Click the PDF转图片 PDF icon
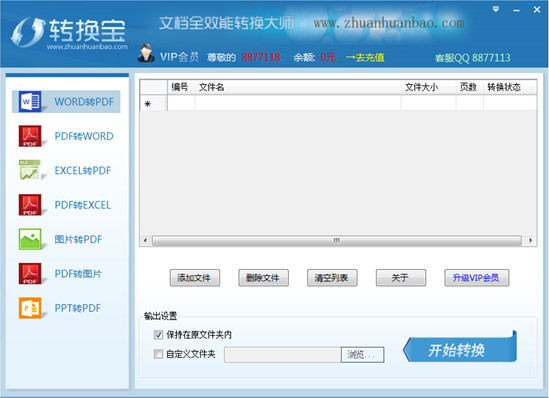Viewport: 549px width, 398px height. [x=30, y=273]
